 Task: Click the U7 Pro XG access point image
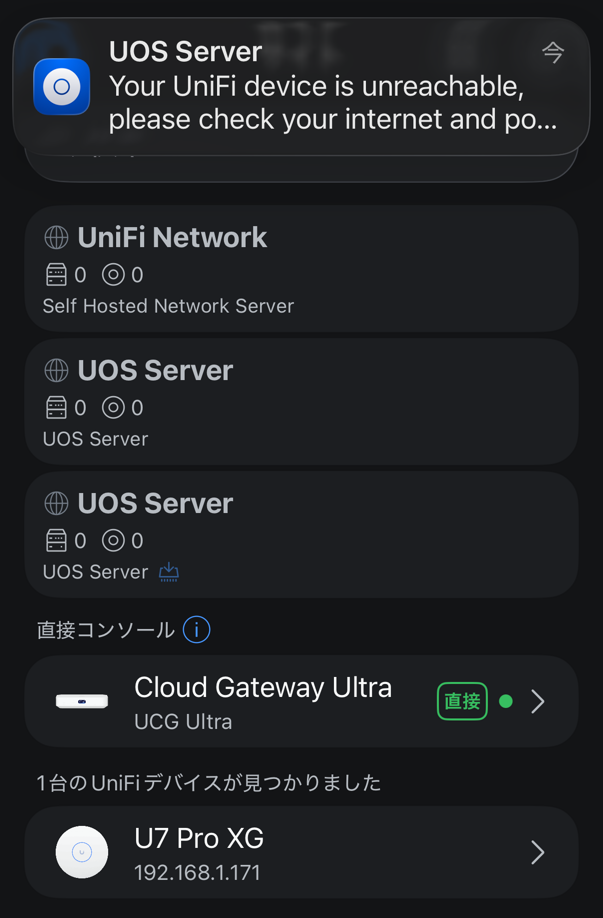[x=82, y=853]
